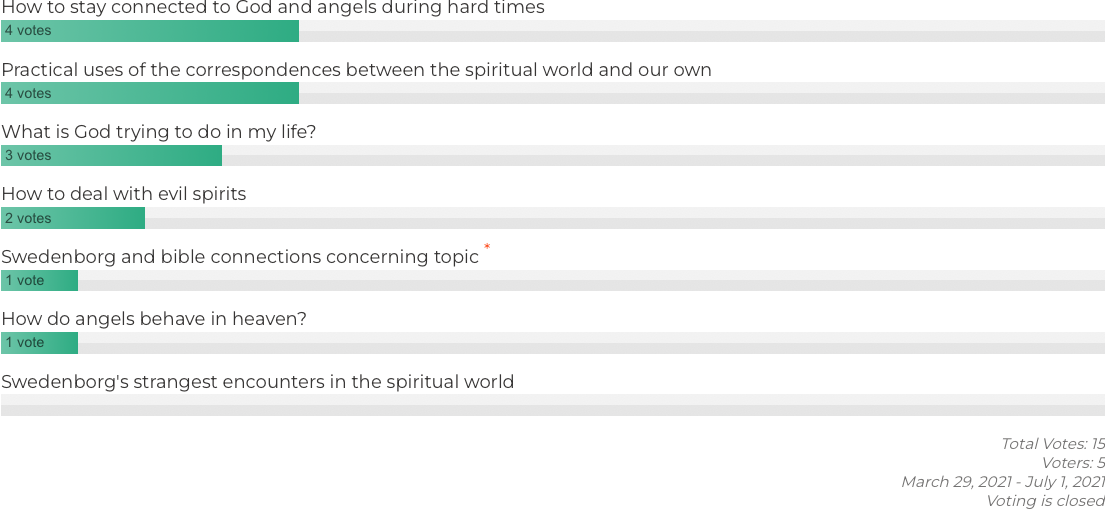Viewport: 1109px width, 514px height.
Task: Click the 'March 29, 2021 - July 1, 2021' date range
Action: (1002, 482)
